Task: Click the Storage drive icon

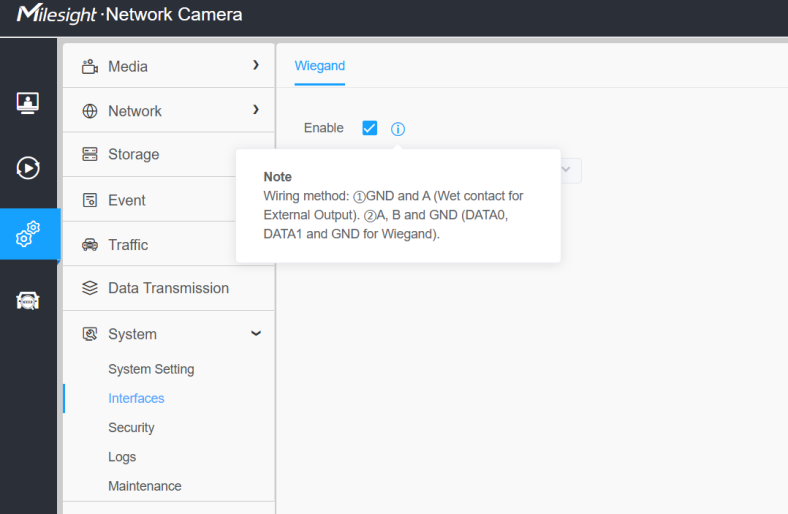Action: coord(90,154)
